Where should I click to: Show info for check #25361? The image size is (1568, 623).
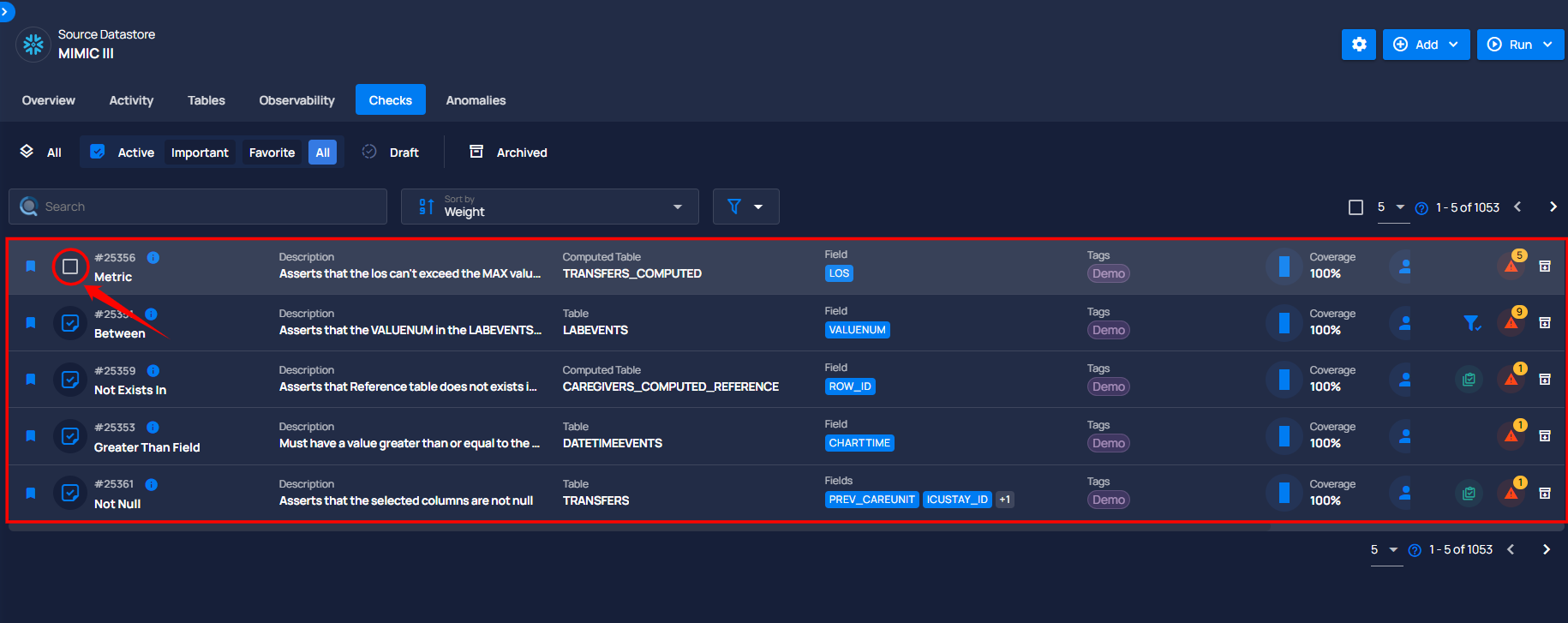point(152,484)
